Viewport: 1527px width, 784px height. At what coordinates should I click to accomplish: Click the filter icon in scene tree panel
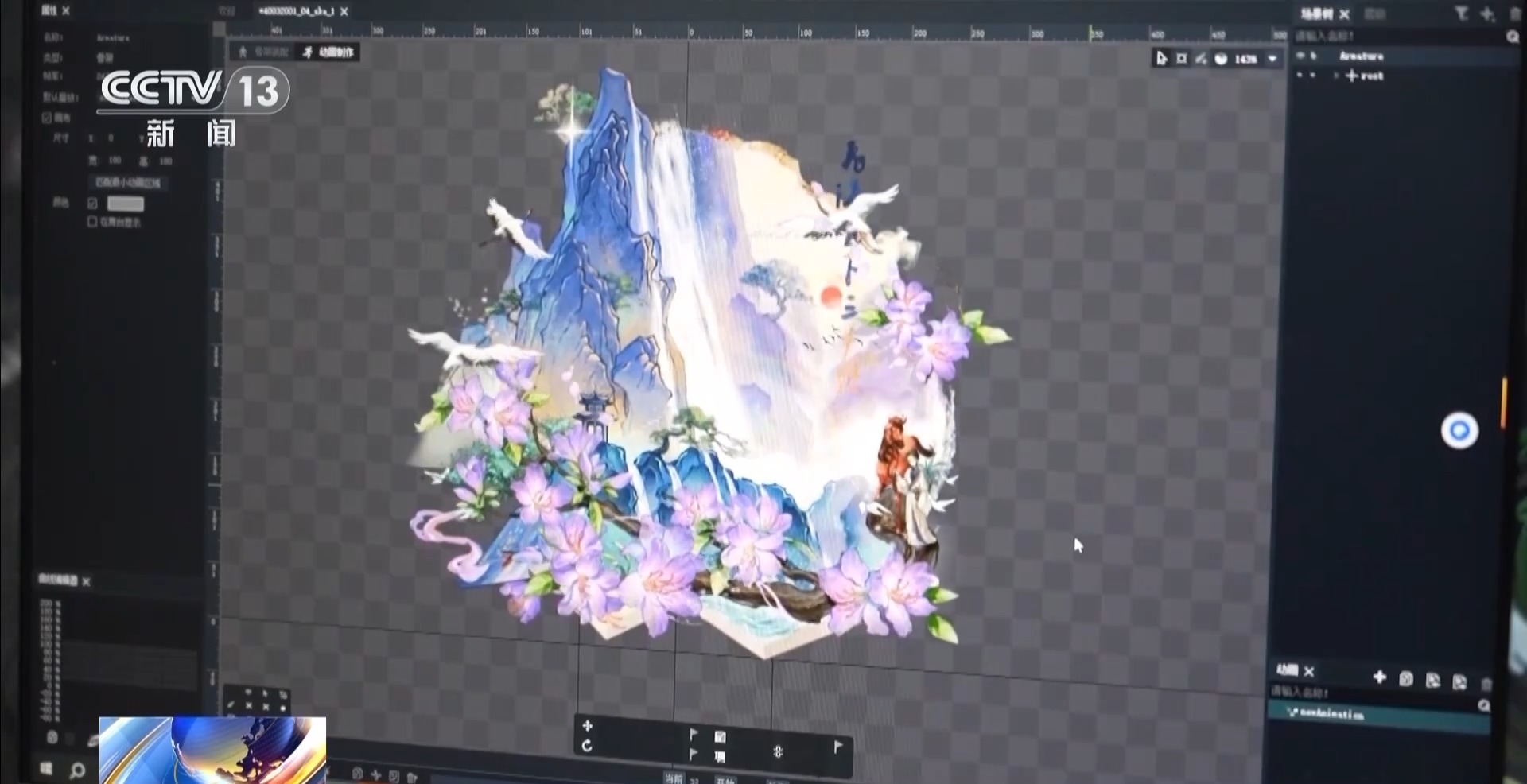click(x=1461, y=14)
